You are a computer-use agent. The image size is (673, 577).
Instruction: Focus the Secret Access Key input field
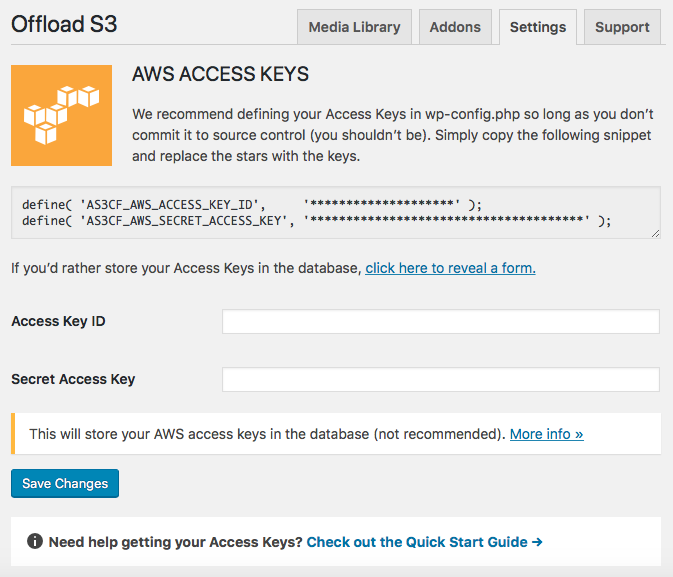441,380
